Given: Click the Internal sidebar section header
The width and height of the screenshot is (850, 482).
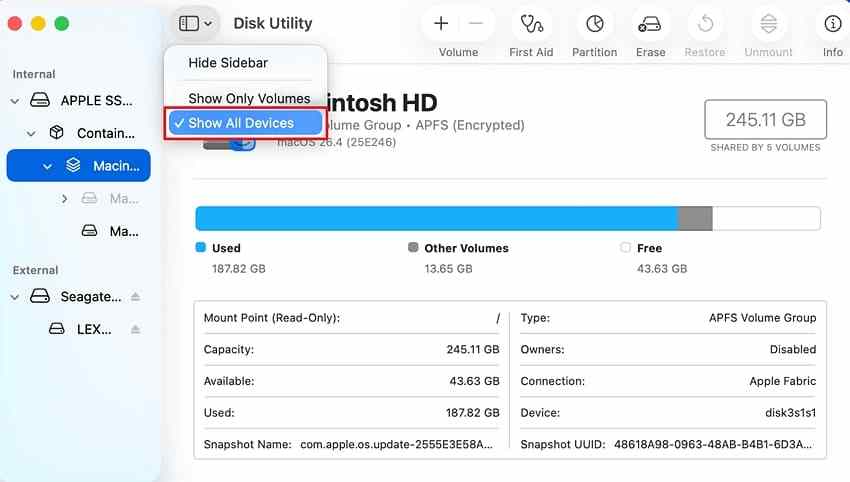Looking at the screenshot, I should click(34, 74).
